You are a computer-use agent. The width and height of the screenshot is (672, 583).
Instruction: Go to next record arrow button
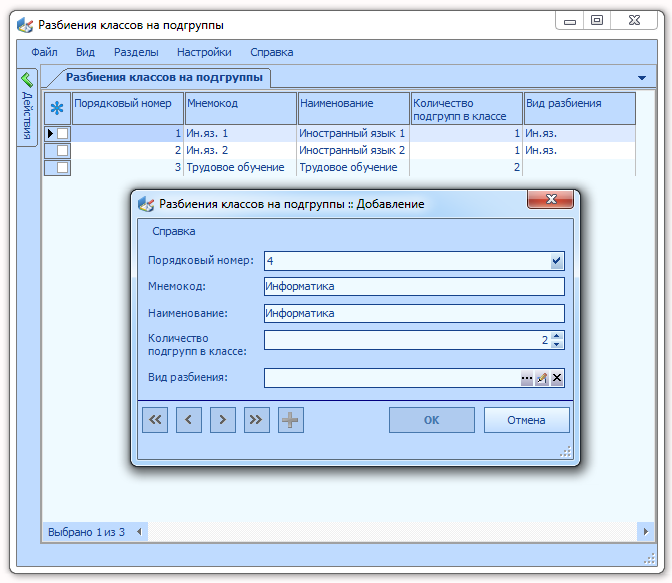pos(223,420)
